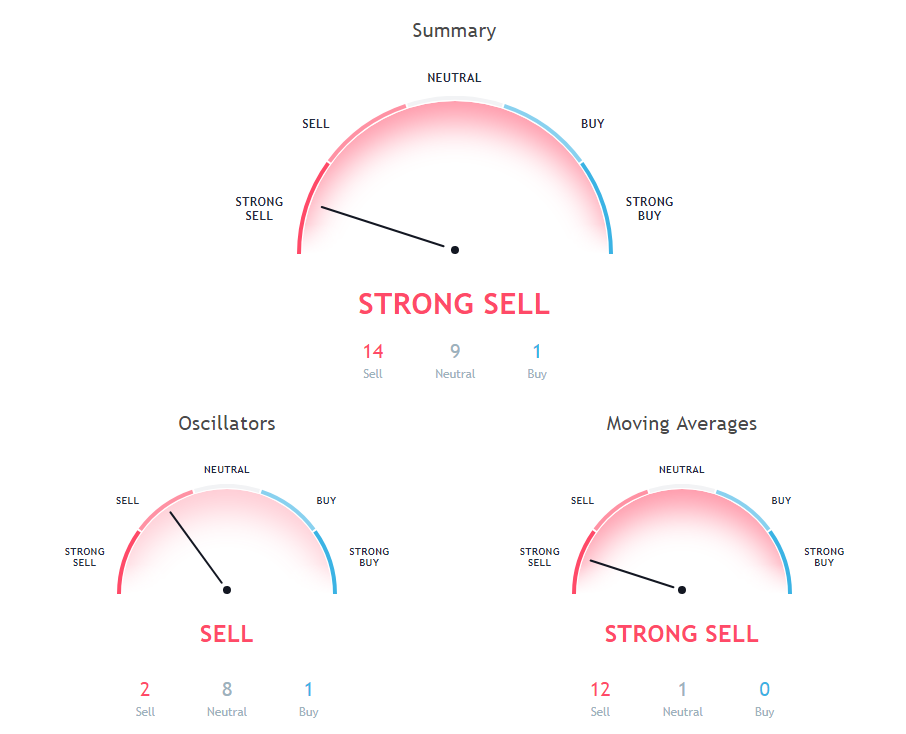Viewport: 906px width, 734px height.
Task: Click the large SELL result under Oscillators
Action: (226, 634)
